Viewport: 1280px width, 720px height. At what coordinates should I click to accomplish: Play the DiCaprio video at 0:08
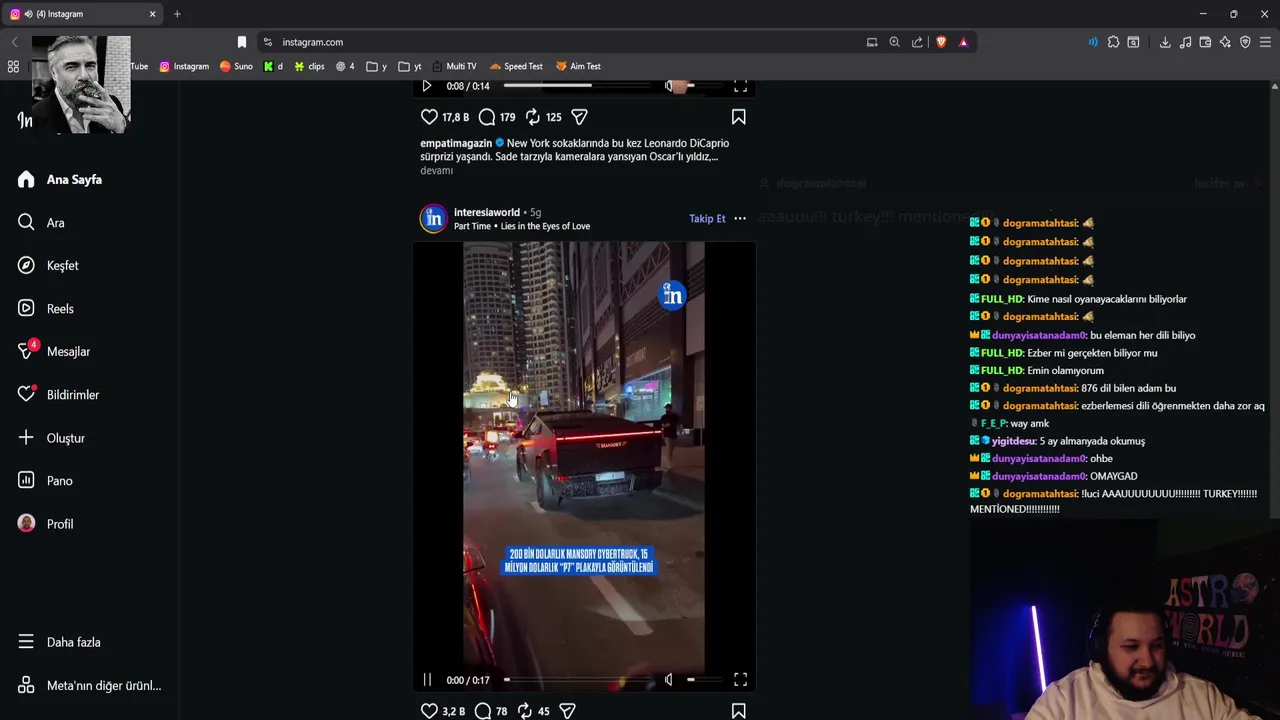[427, 86]
